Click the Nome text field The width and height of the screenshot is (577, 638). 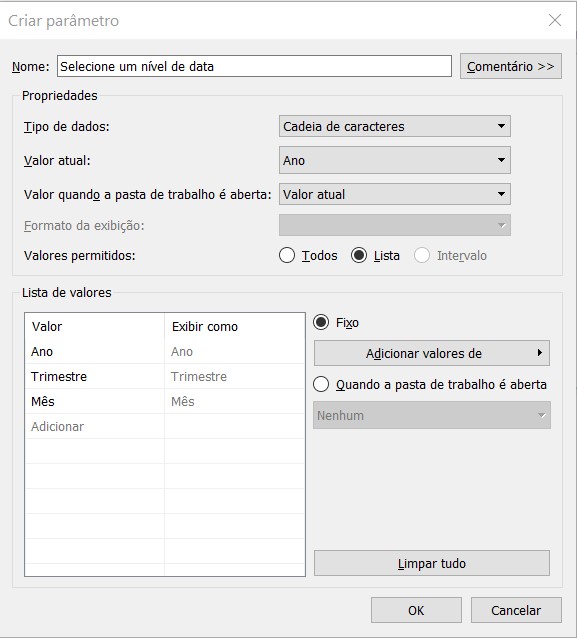(254, 66)
